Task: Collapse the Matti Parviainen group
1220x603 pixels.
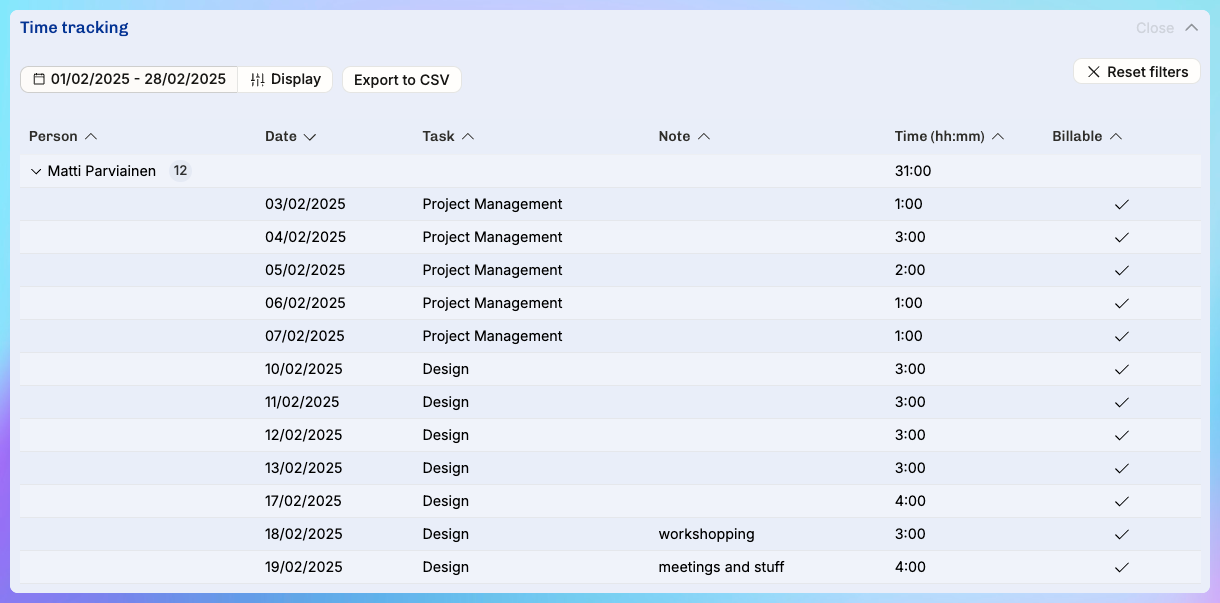Action: 36,171
